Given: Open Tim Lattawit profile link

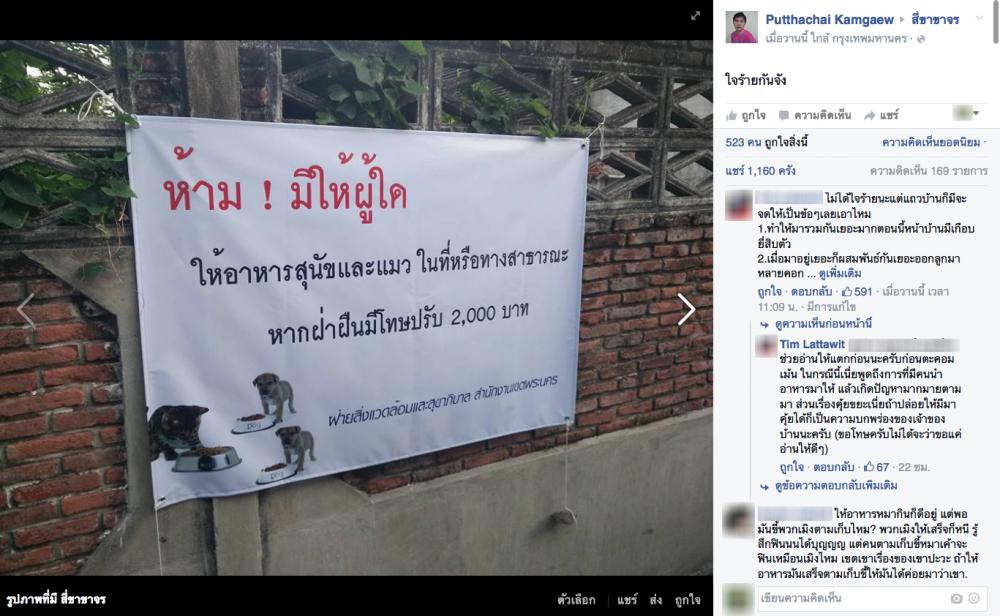Looking at the screenshot, I should click(x=812, y=344).
